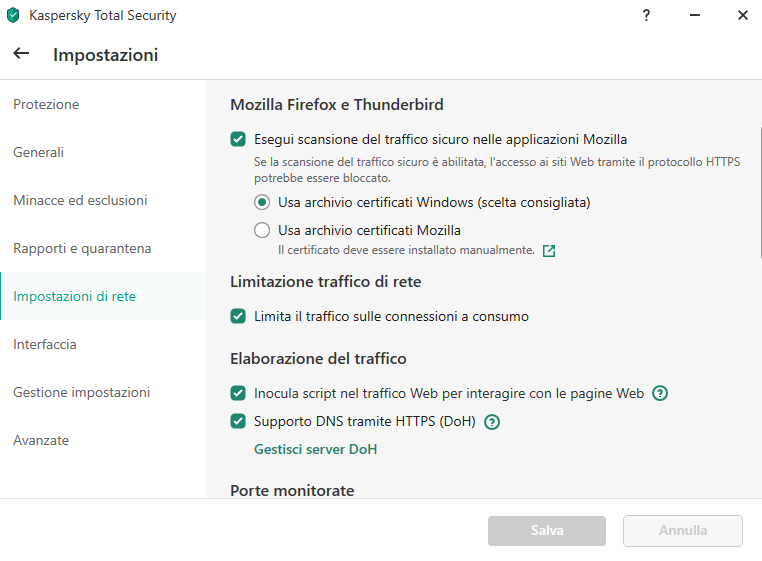Minimize the Kaspersky window
This screenshot has height=561, width=762.
tap(695, 15)
